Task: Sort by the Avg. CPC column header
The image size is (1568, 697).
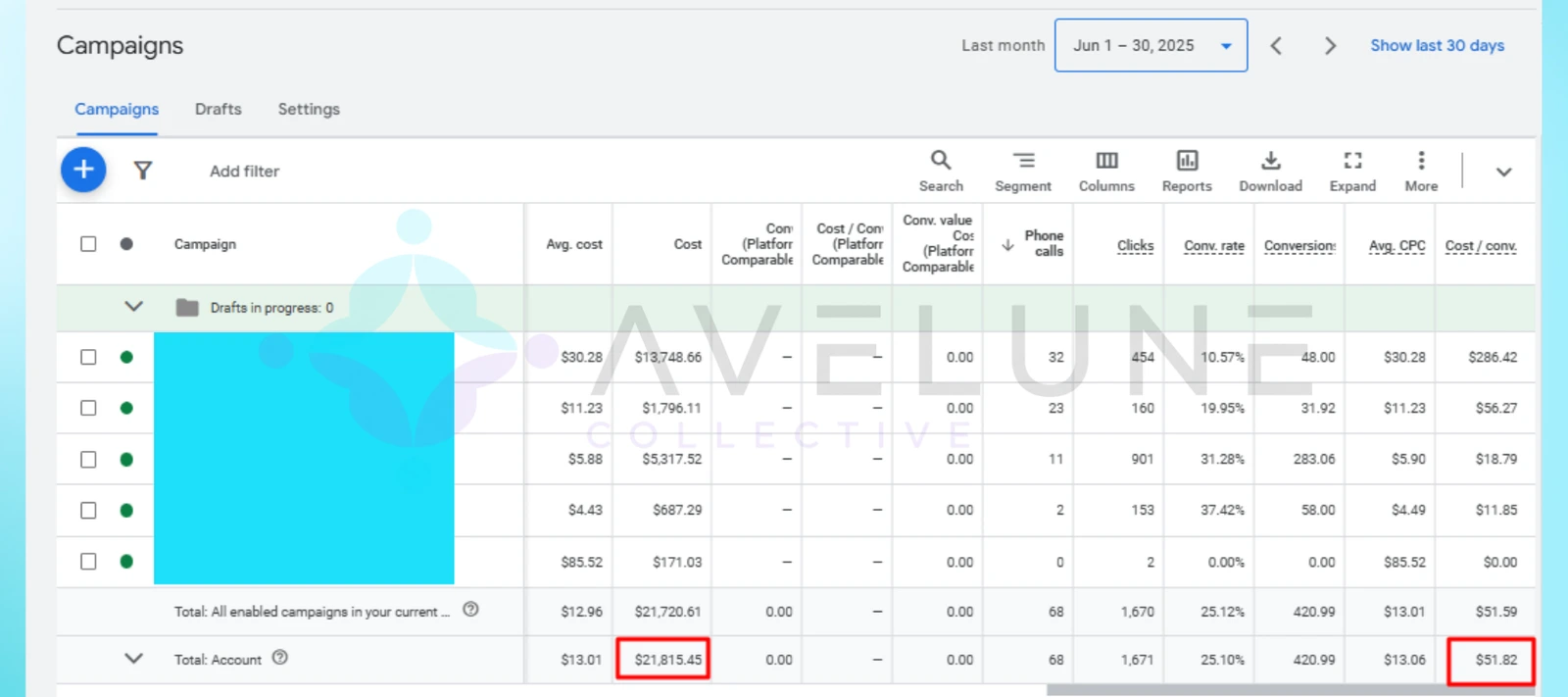Action: [1396, 246]
